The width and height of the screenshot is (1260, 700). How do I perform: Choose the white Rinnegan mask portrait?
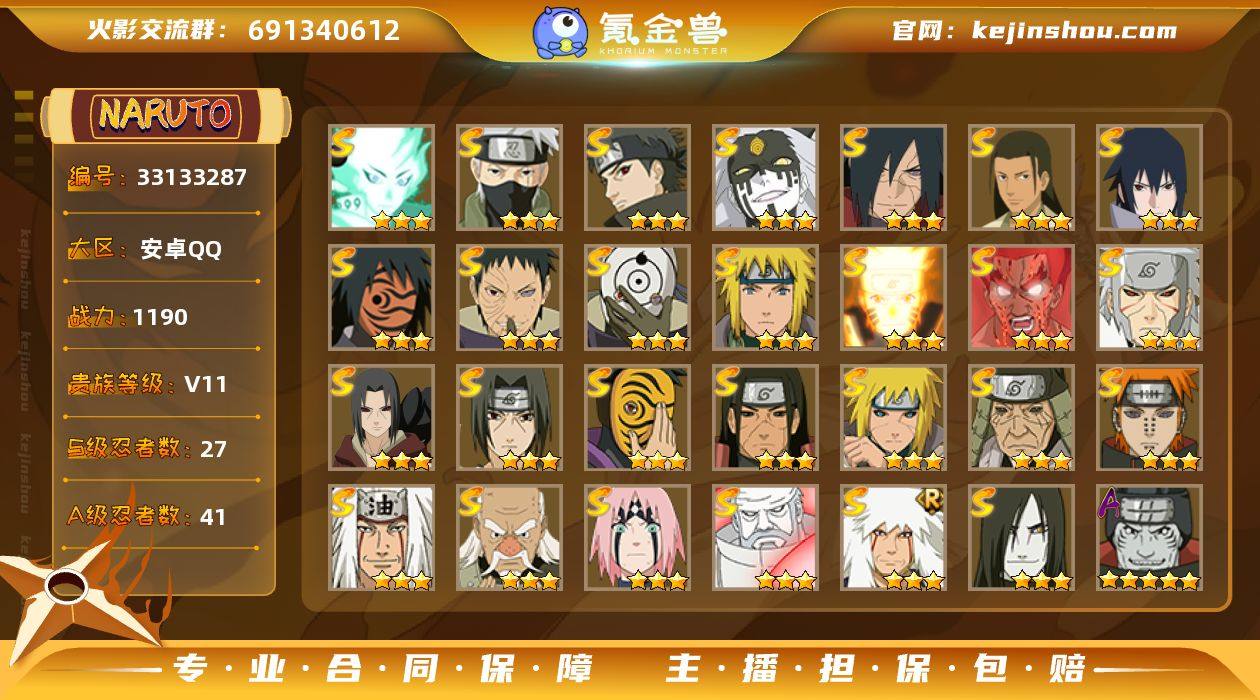coord(637,298)
